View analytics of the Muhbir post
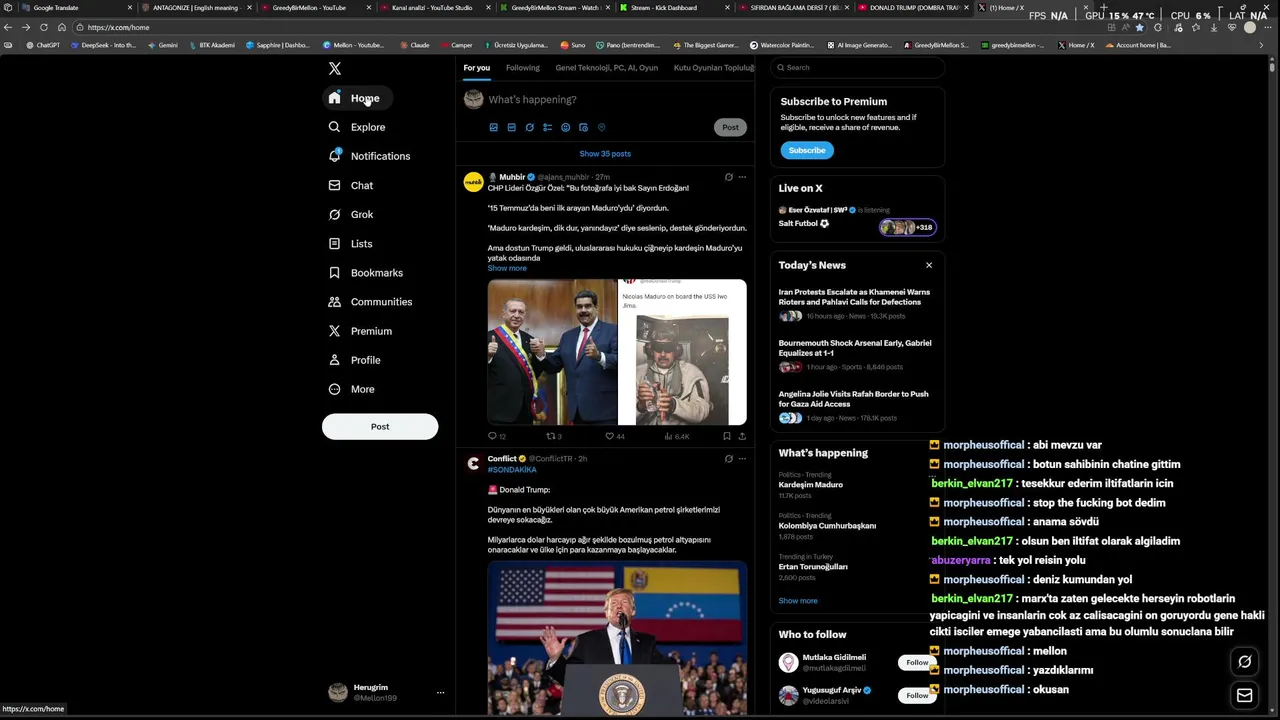 point(677,436)
